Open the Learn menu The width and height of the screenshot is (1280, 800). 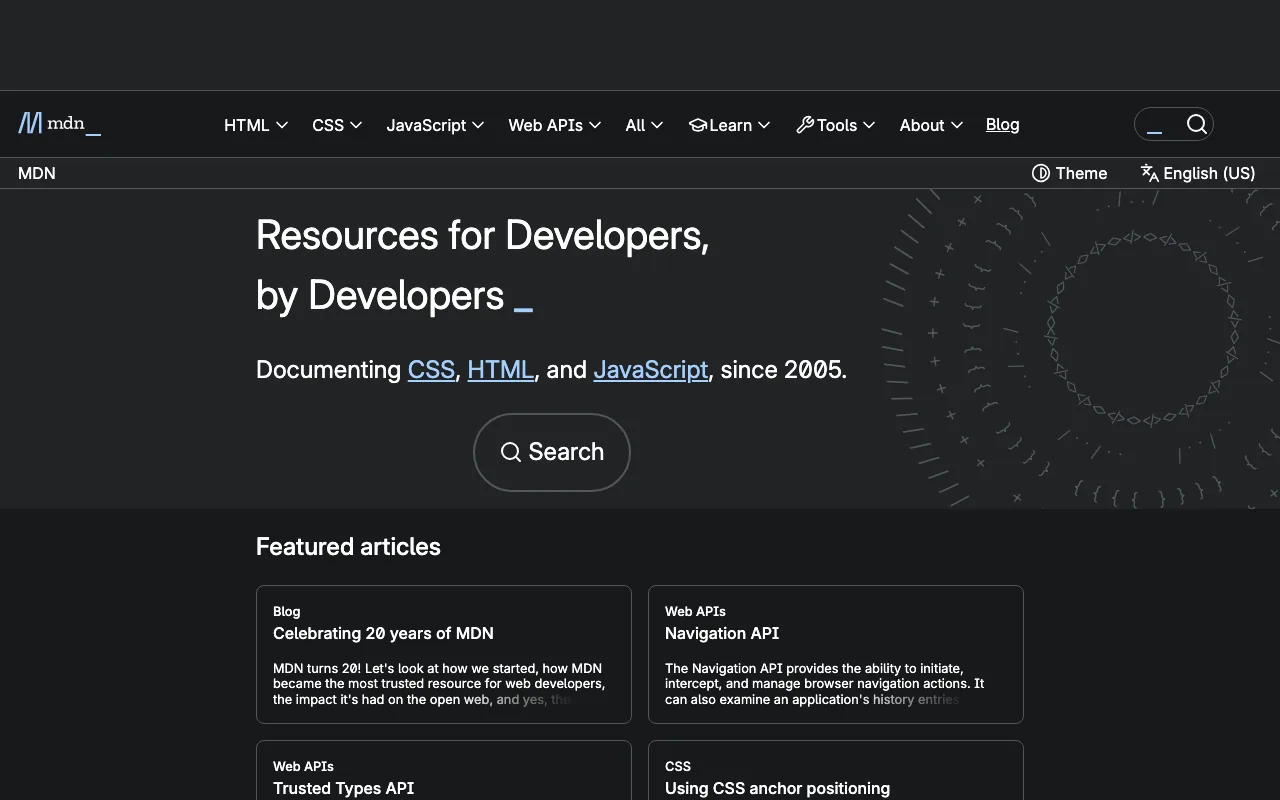pos(730,125)
